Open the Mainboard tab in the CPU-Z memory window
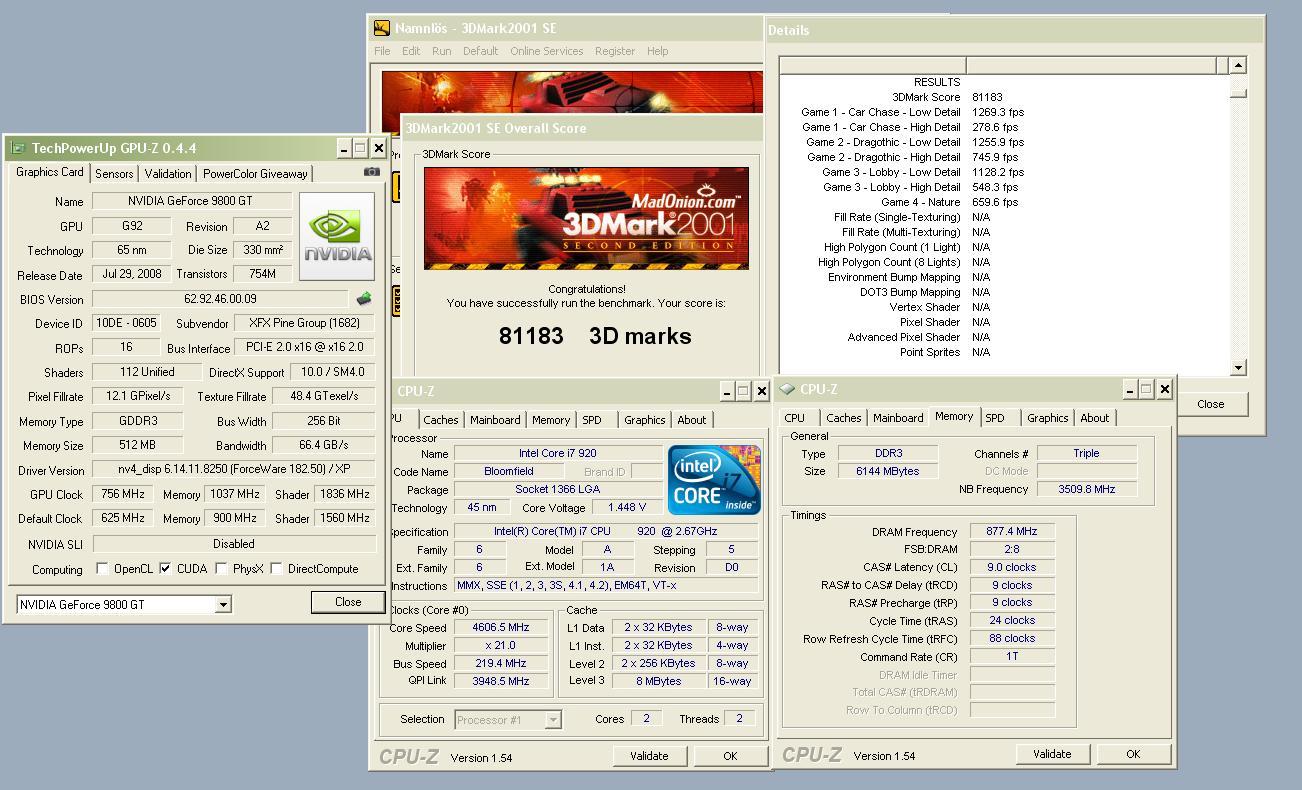1302x790 pixels. pos(898,418)
